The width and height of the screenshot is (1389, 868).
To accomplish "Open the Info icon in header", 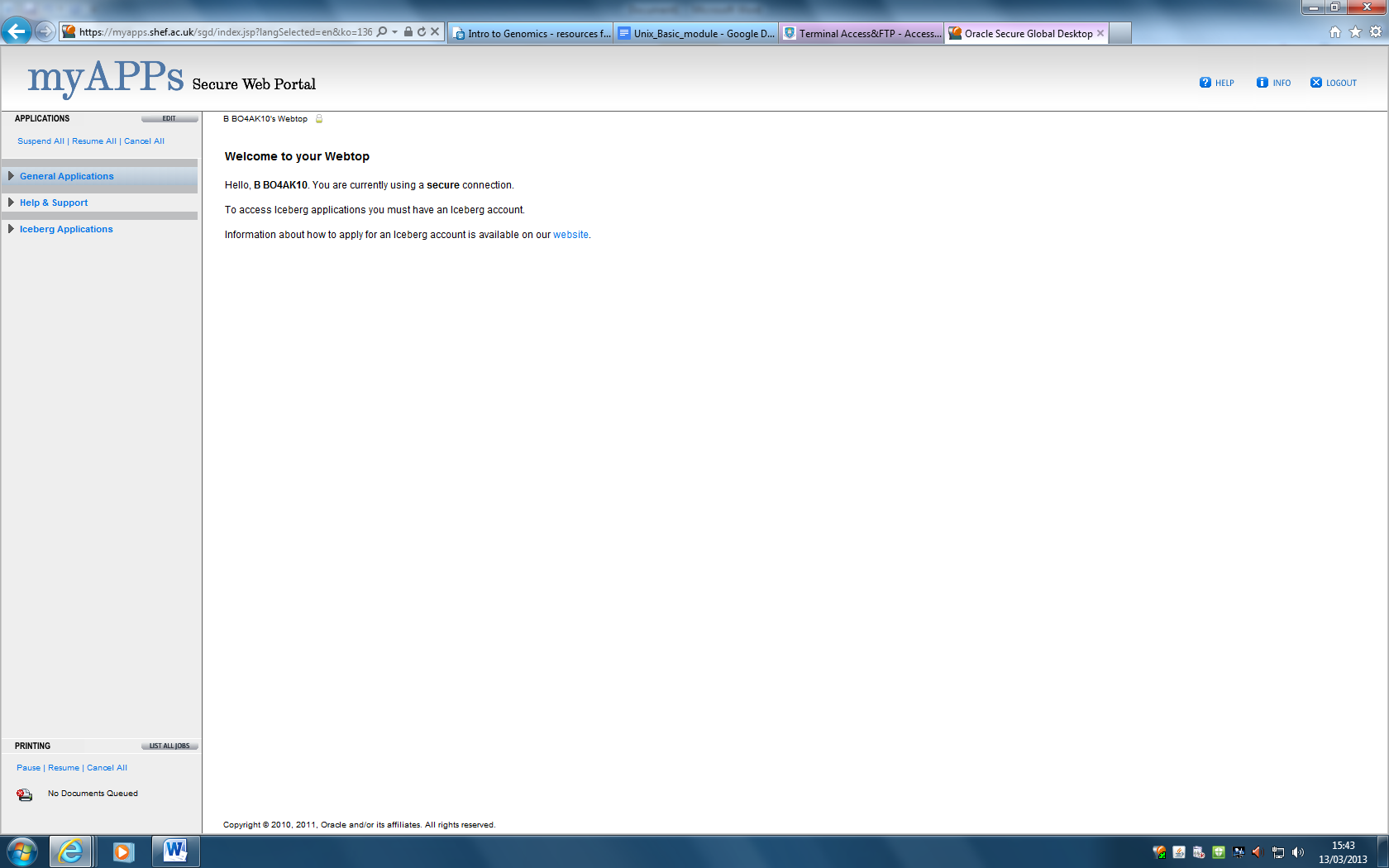I will 1262,83.
